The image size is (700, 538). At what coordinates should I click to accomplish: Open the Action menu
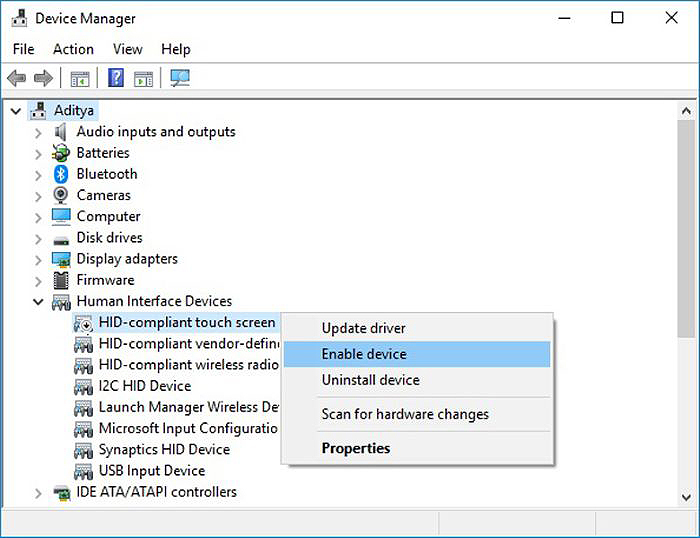point(73,49)
